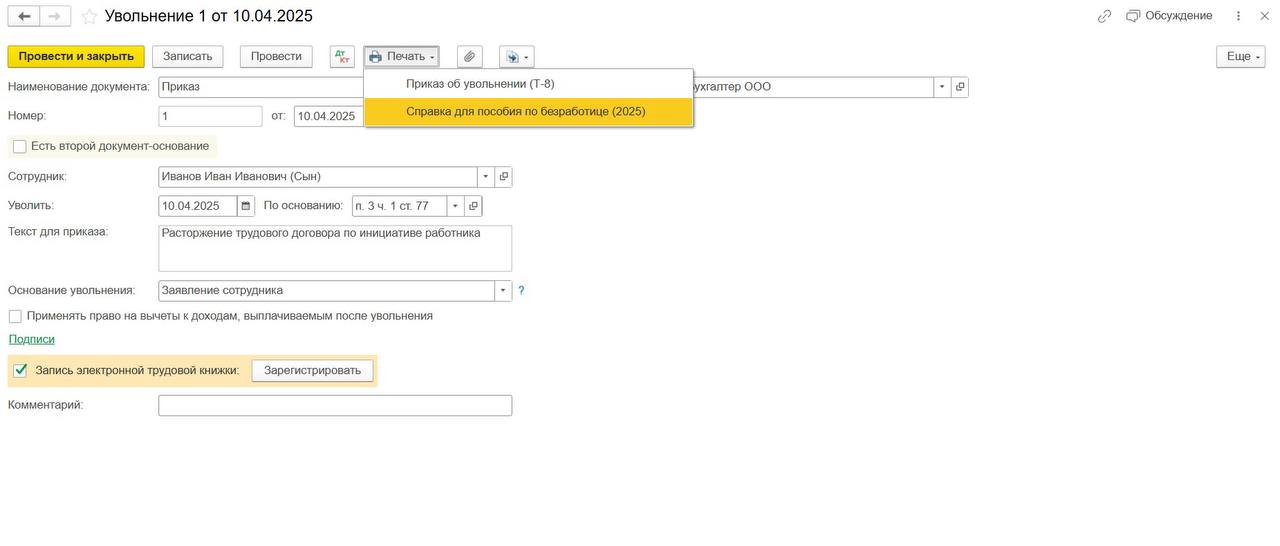1280x546 pixels.
Task: Toggle the Печать dropdown button
Action: pyautogui.click(x=402, y=57)
